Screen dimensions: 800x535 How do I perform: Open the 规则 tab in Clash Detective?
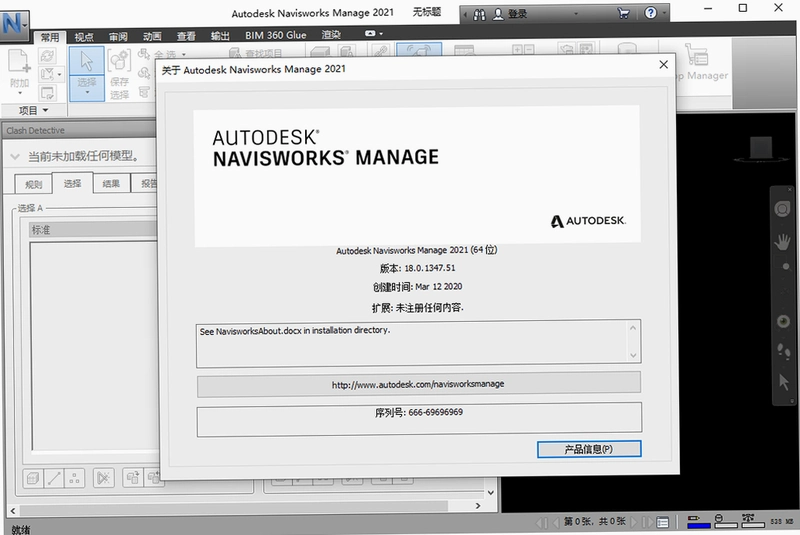tap(34, 185)
